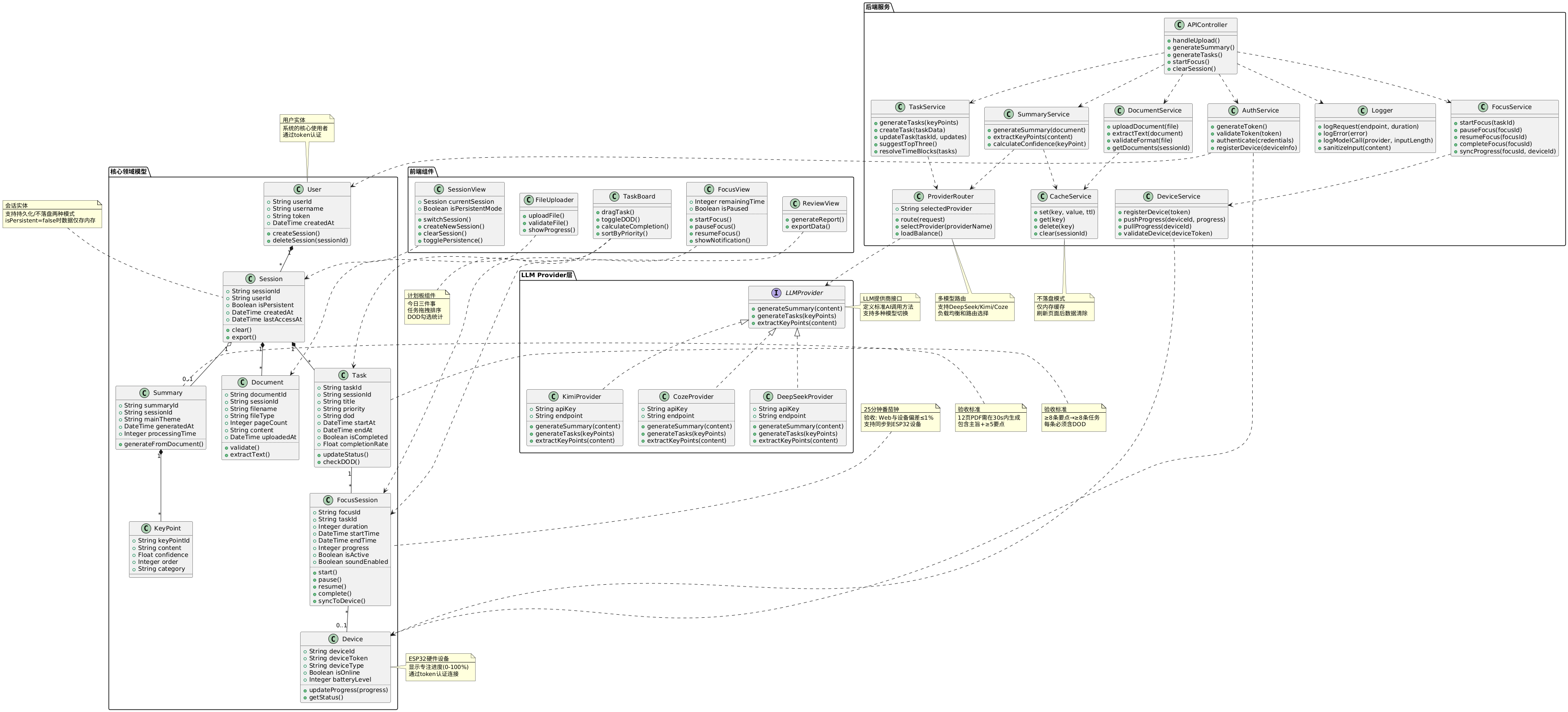Viewport: 1568px width, 712px height.
Task: Select the User class circle icon
Action: point(299,189)
